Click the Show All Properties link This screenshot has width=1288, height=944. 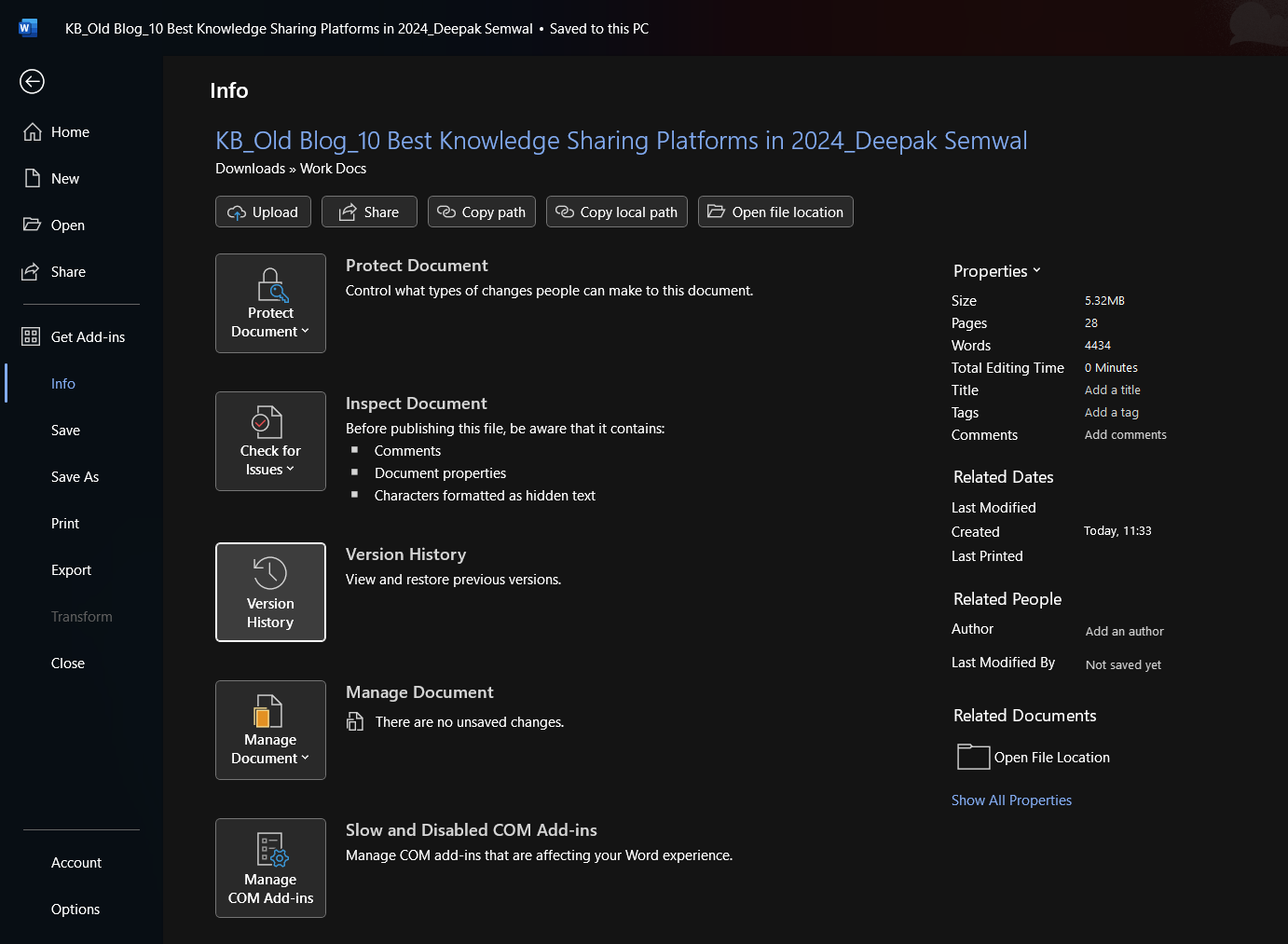1011,800
